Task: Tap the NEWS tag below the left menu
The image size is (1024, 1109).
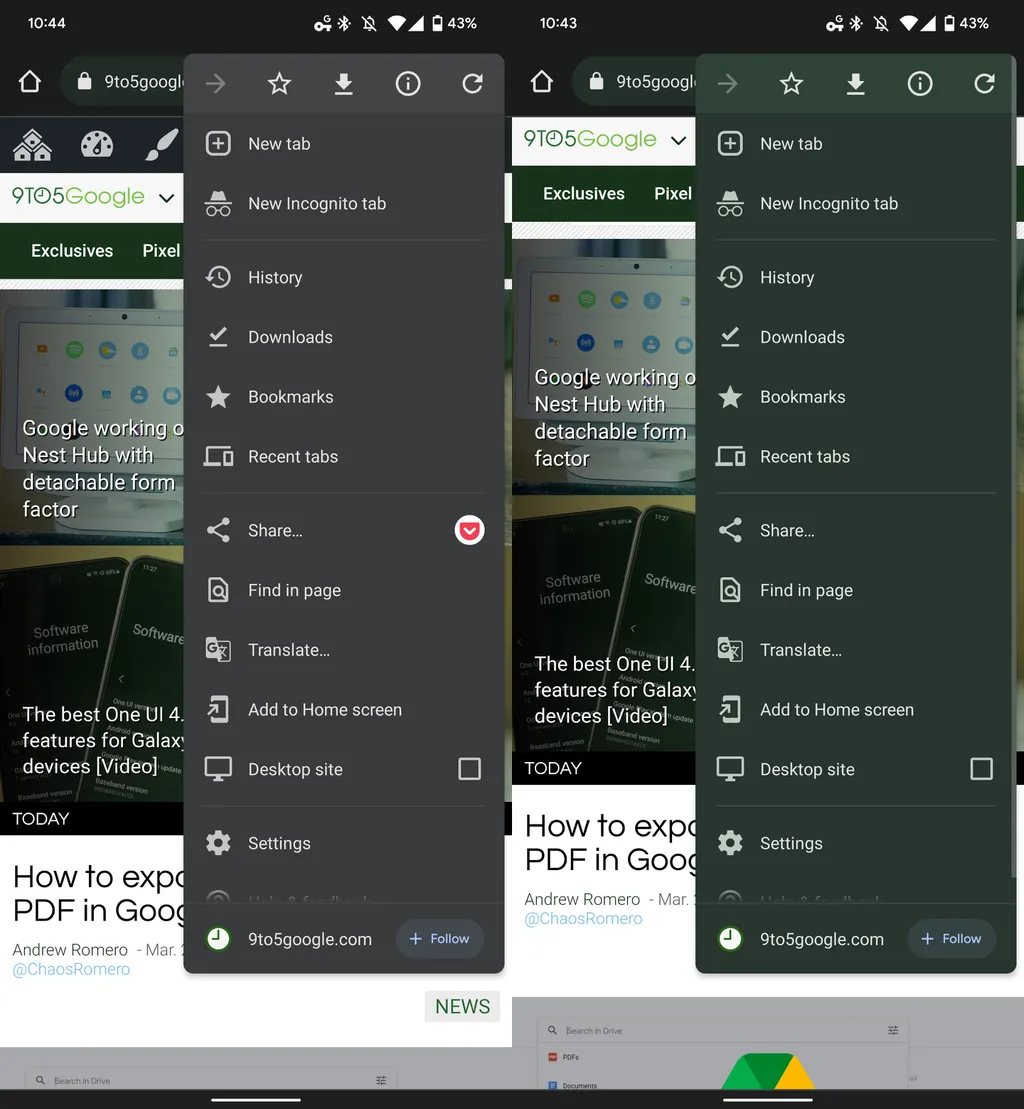Action: (462, 1006)
